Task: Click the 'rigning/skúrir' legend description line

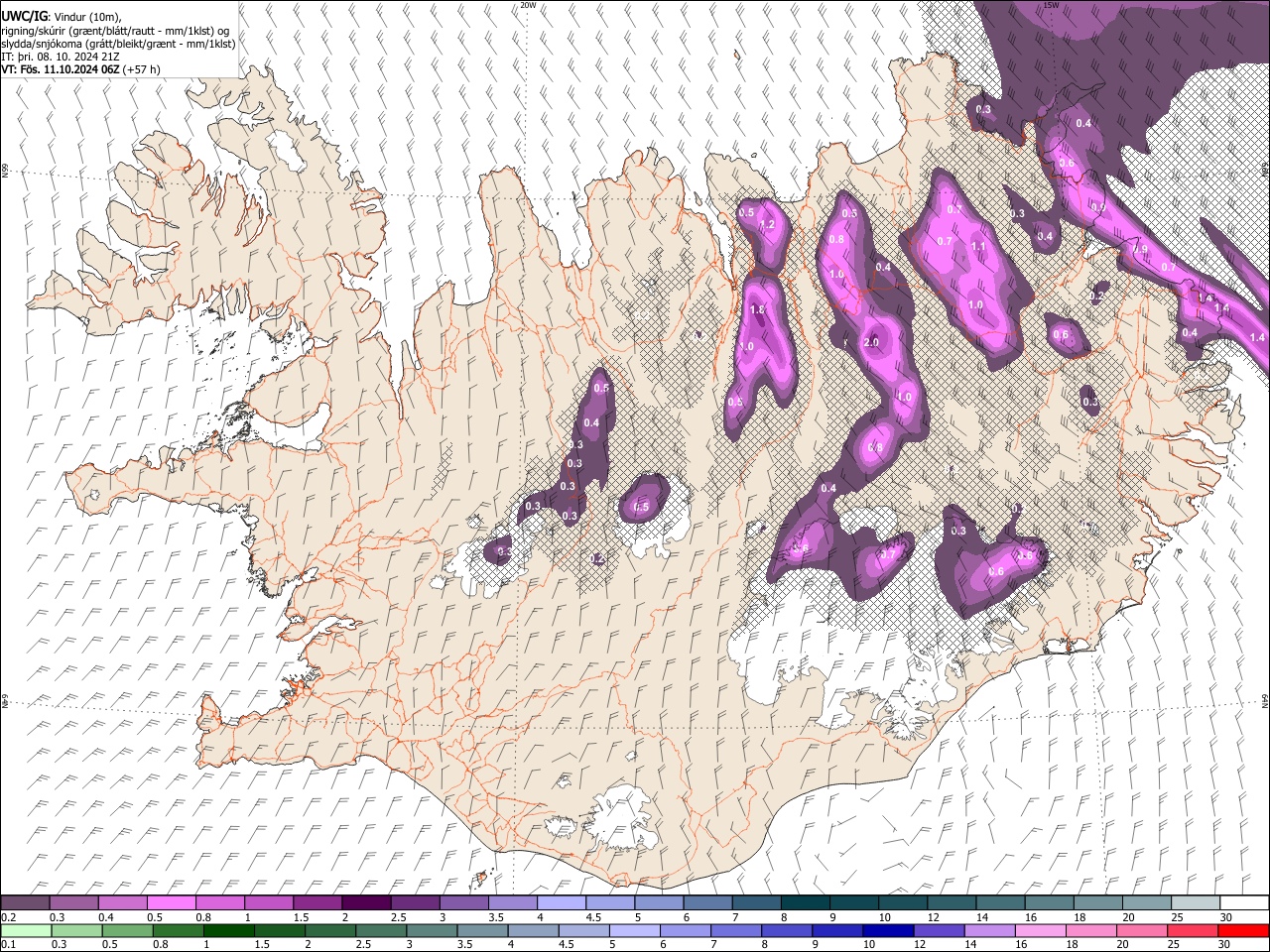Action: (116, 31)
